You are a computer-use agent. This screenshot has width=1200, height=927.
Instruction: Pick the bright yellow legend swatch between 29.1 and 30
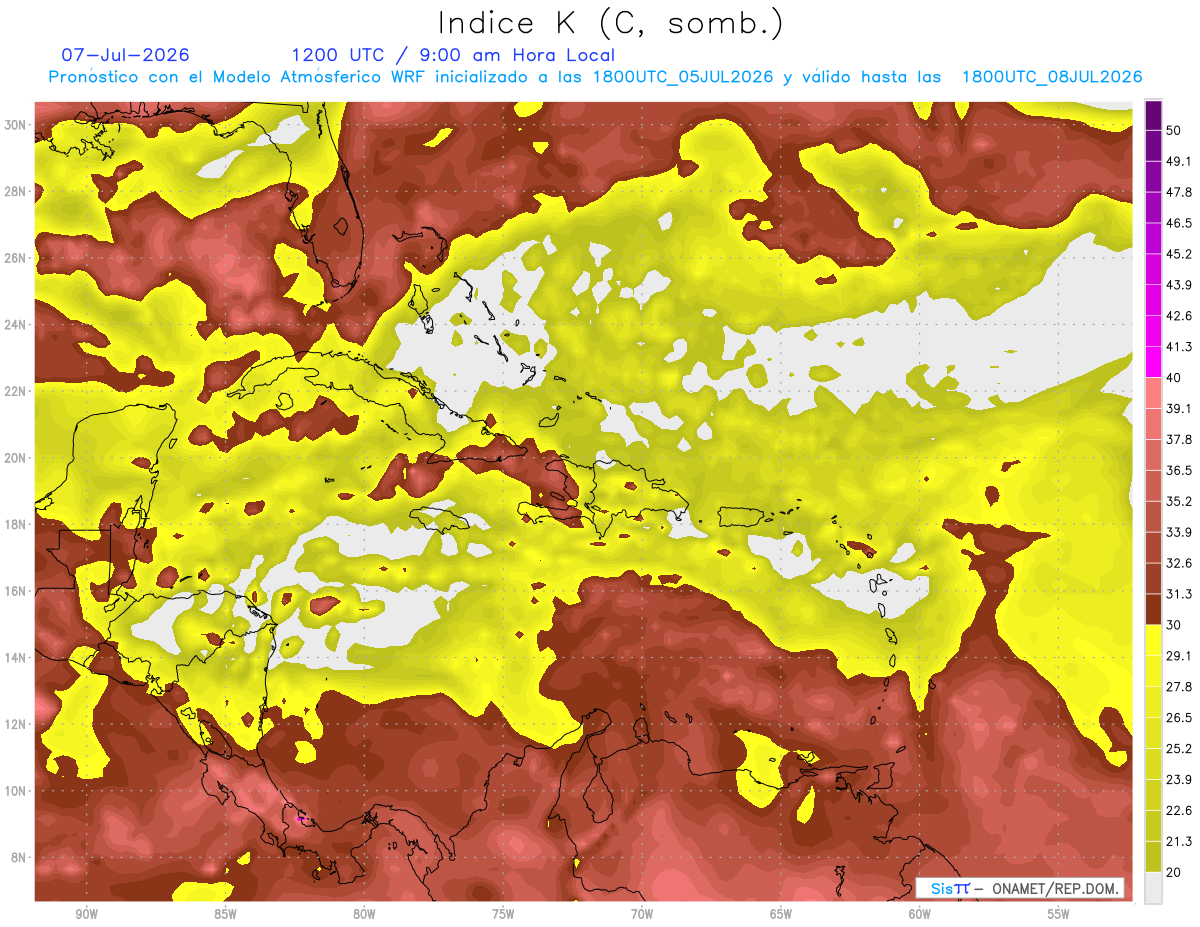(x=1153, y=640)
